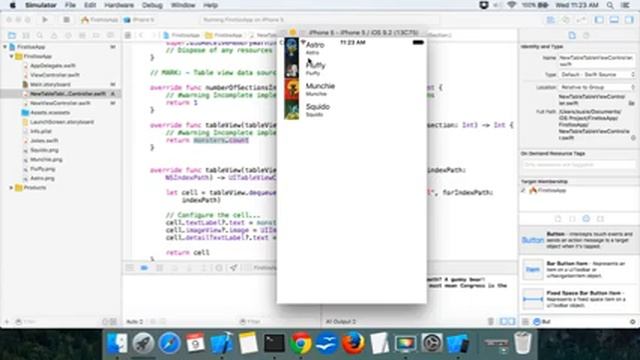Select the Button object in the library

[x=580, y=240]
